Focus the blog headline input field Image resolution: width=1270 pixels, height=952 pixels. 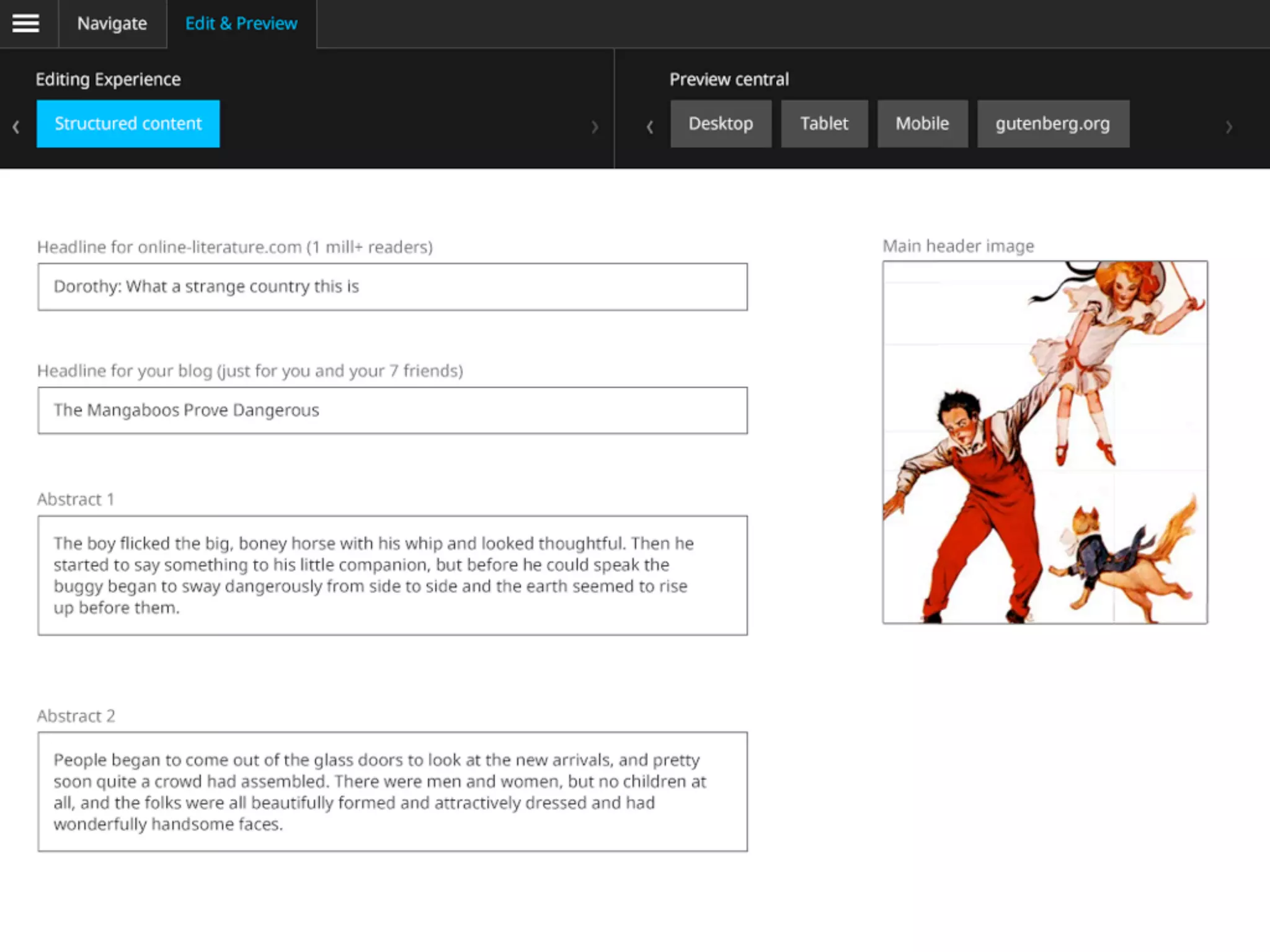click(392, 410)
